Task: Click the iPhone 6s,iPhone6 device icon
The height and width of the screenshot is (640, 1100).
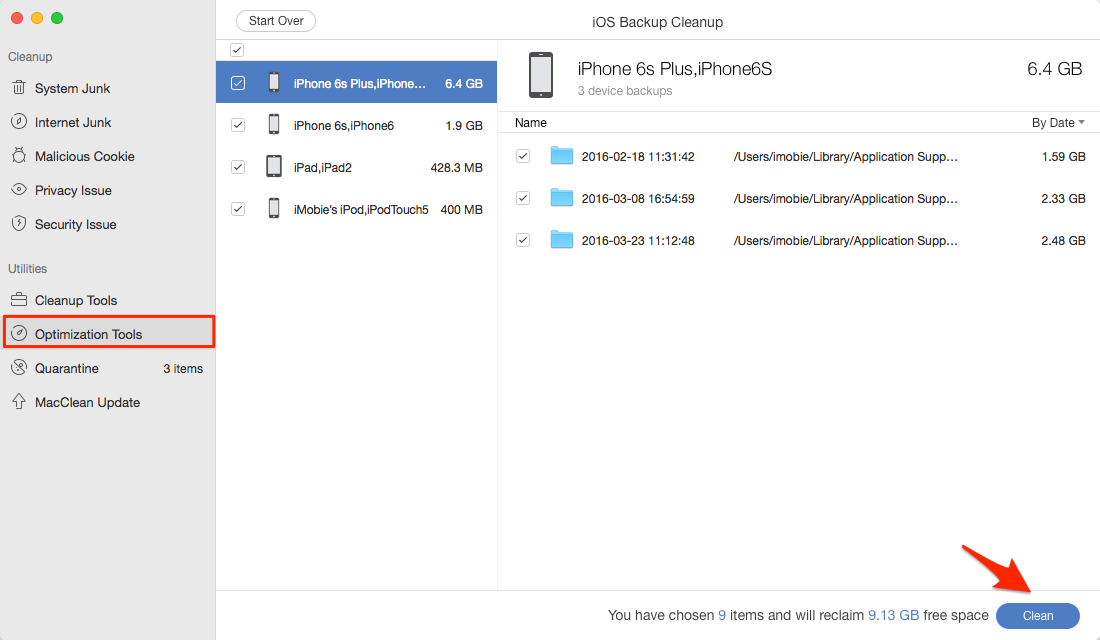Action: coord(274,125)
